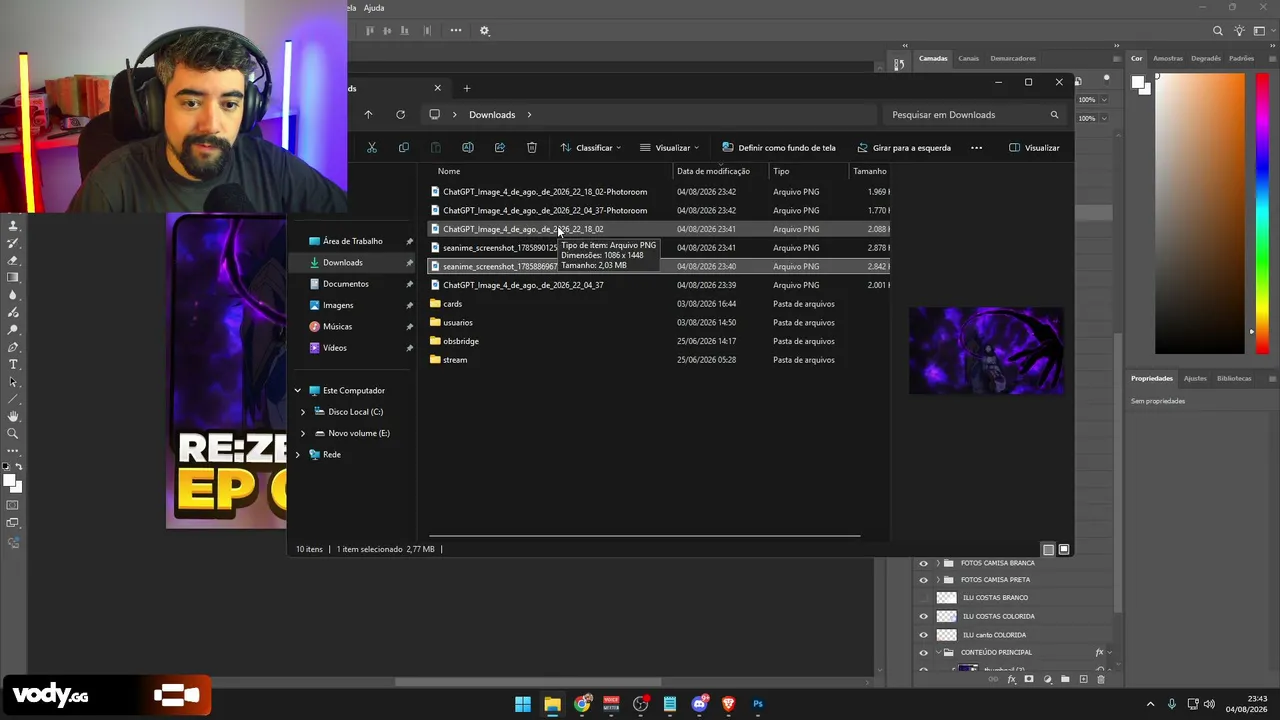1280x720 pixels.
Task: Select the Eraser tool in Photoshop
Action: click(x=13, y=260)
